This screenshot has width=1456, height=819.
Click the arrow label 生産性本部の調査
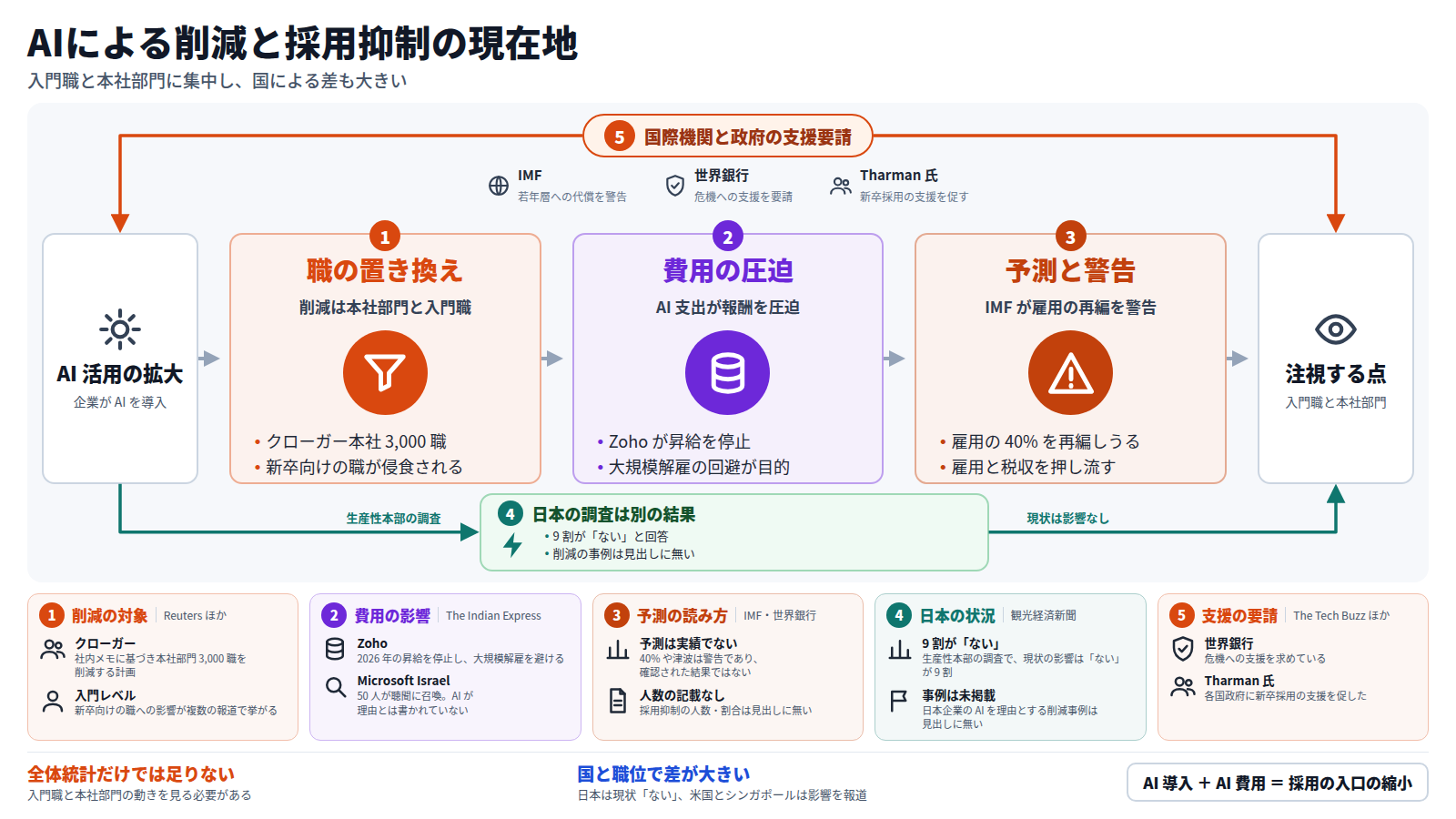(x=393, y=519)
